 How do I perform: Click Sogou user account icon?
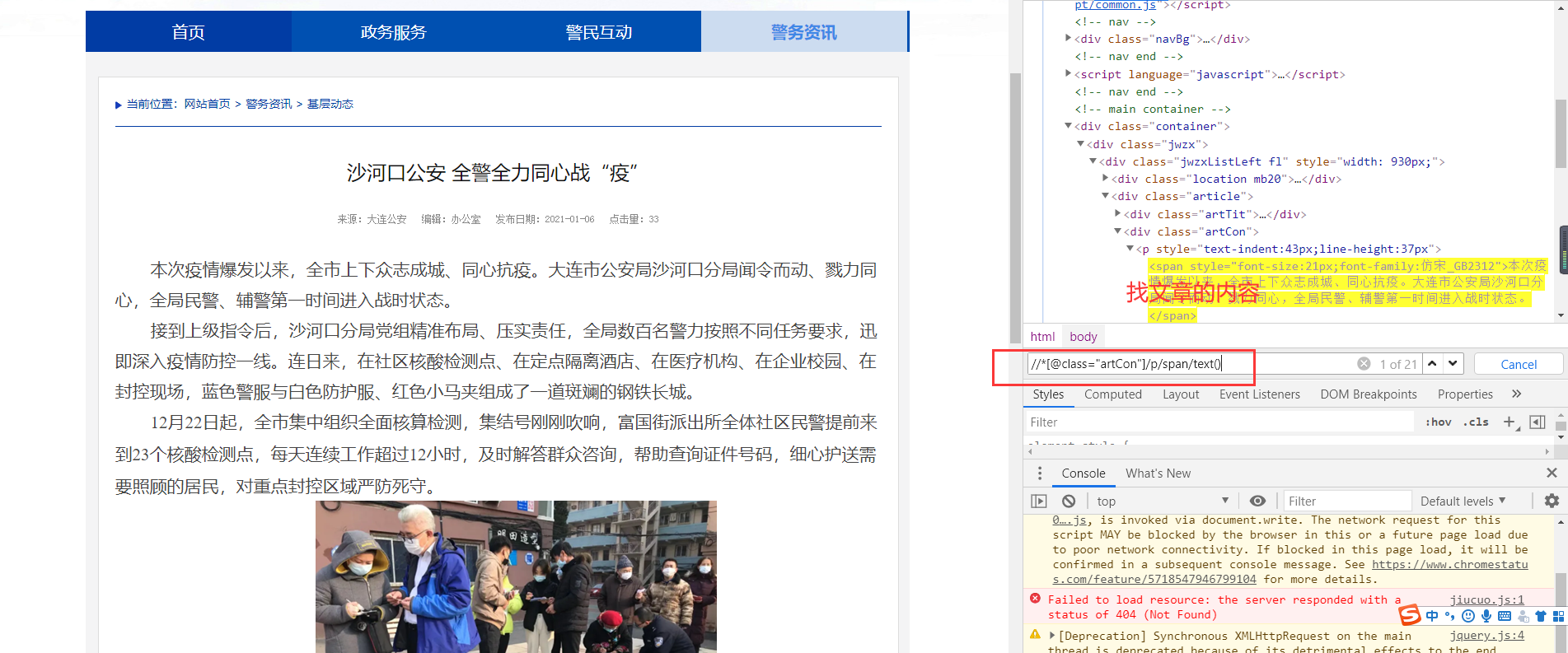[1523, 616]
